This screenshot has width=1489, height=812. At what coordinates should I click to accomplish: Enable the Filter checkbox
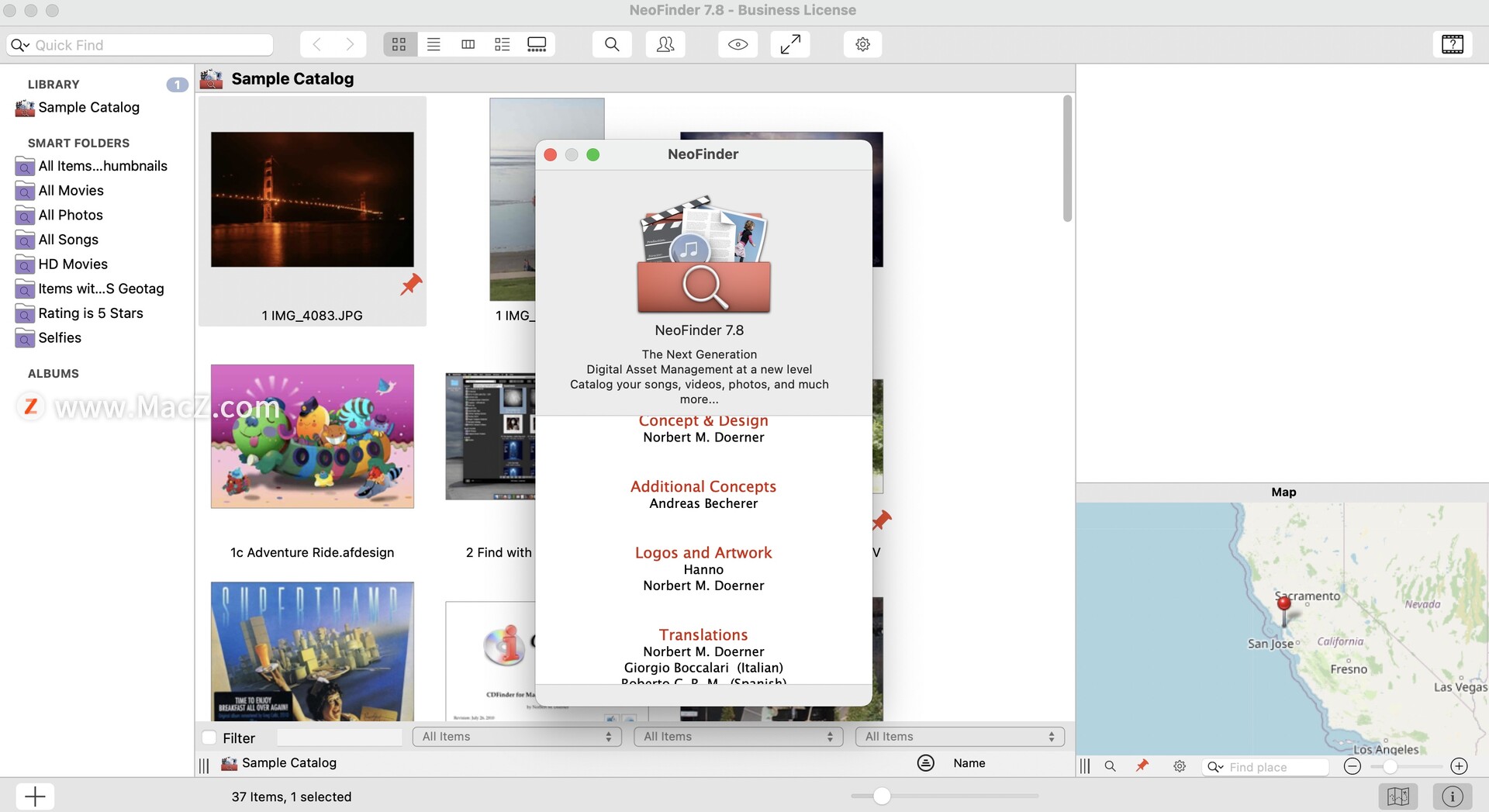[x=209, y=738]
